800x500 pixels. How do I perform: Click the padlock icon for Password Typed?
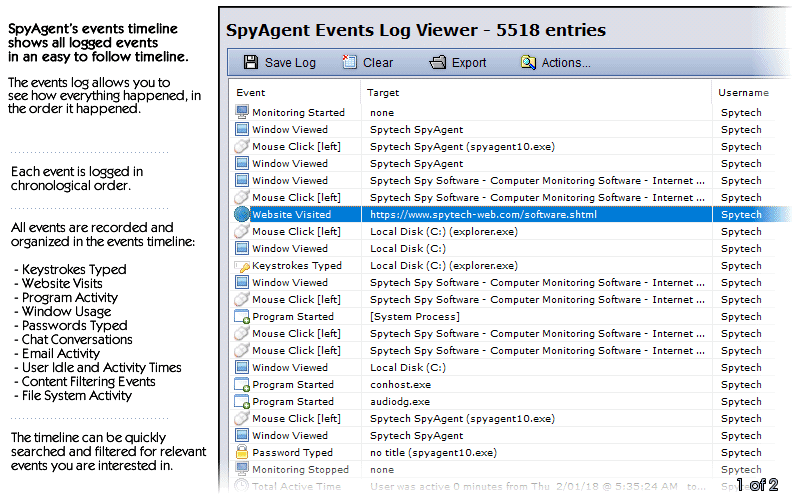point(241,453)
